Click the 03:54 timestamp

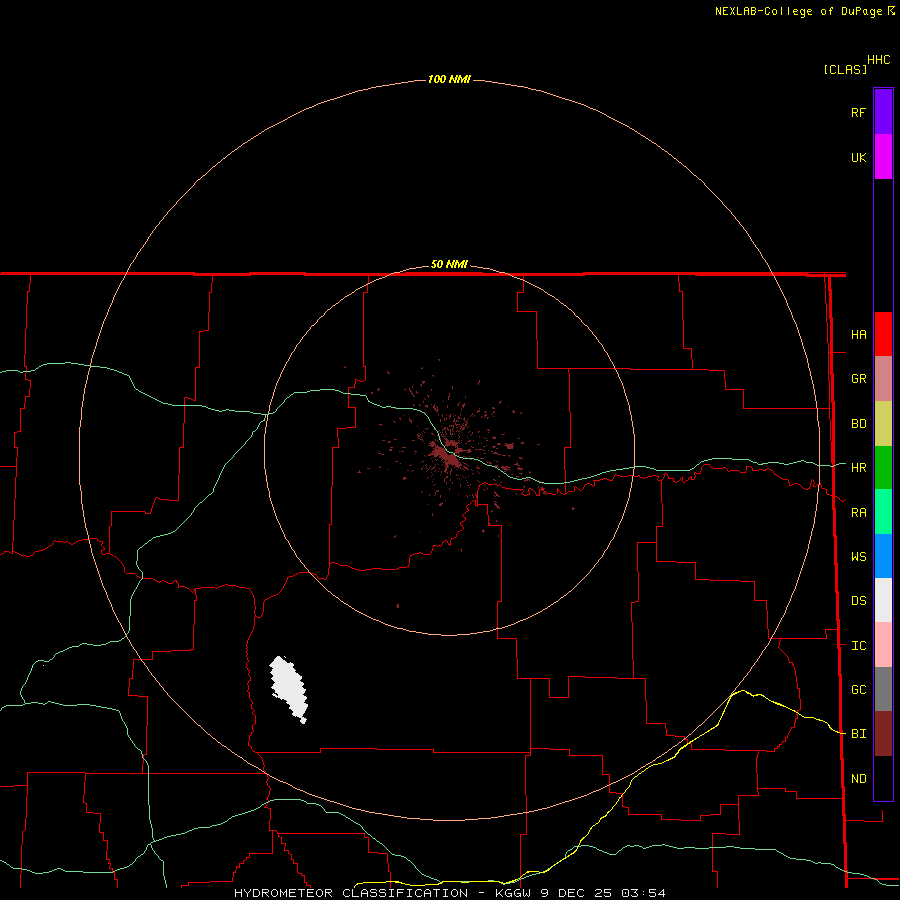(x=643, y=893)
